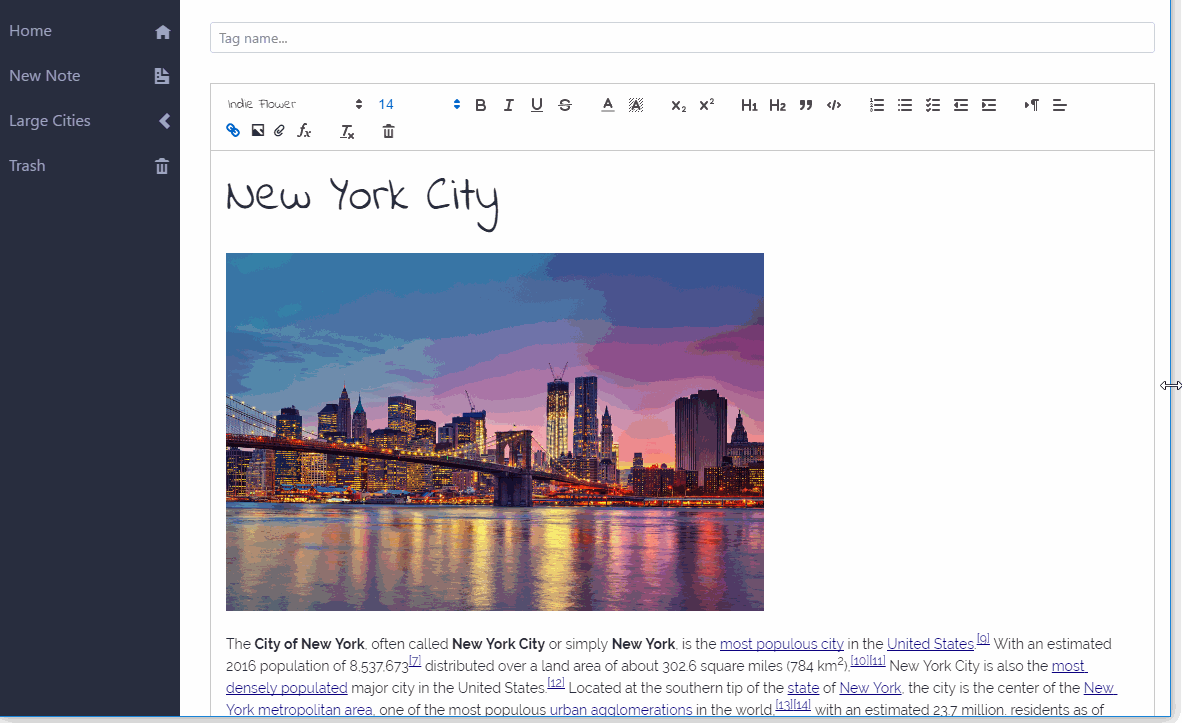The image size is (1182, 723).
Task: Open the text alignment options
Action: (x=1059, y=106)
